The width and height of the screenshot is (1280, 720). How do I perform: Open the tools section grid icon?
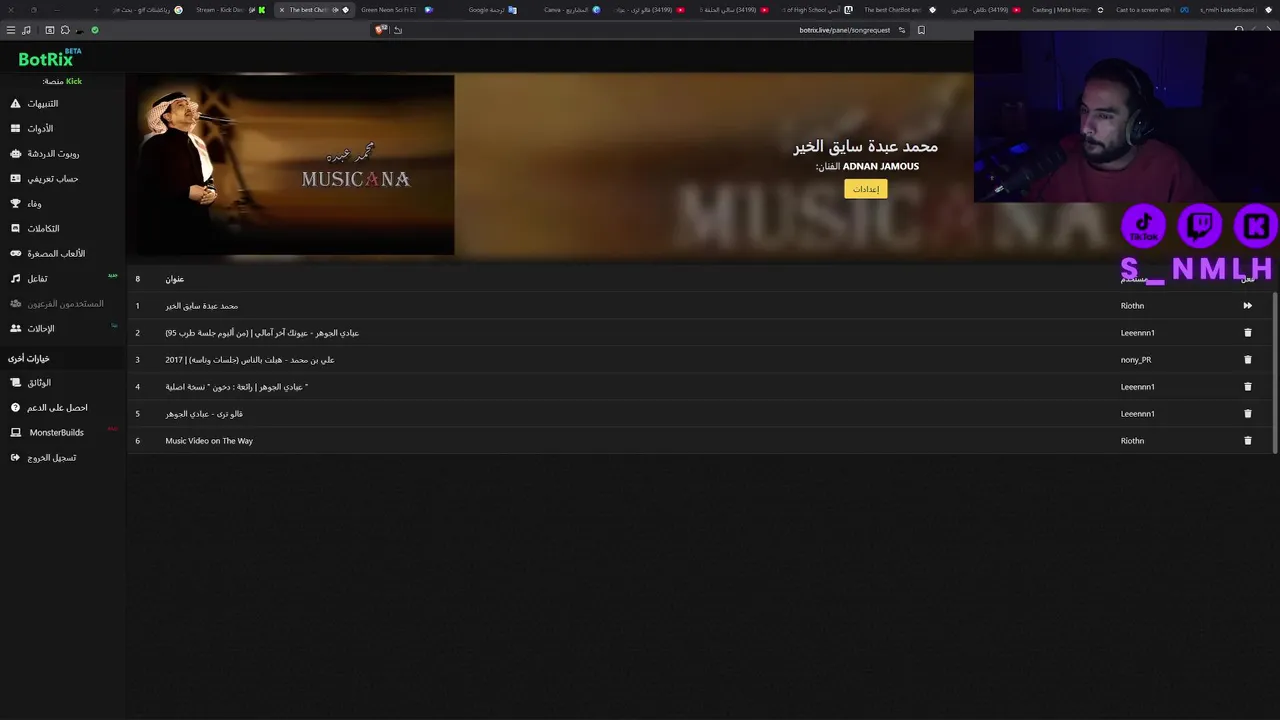click(x=15, y=128)
